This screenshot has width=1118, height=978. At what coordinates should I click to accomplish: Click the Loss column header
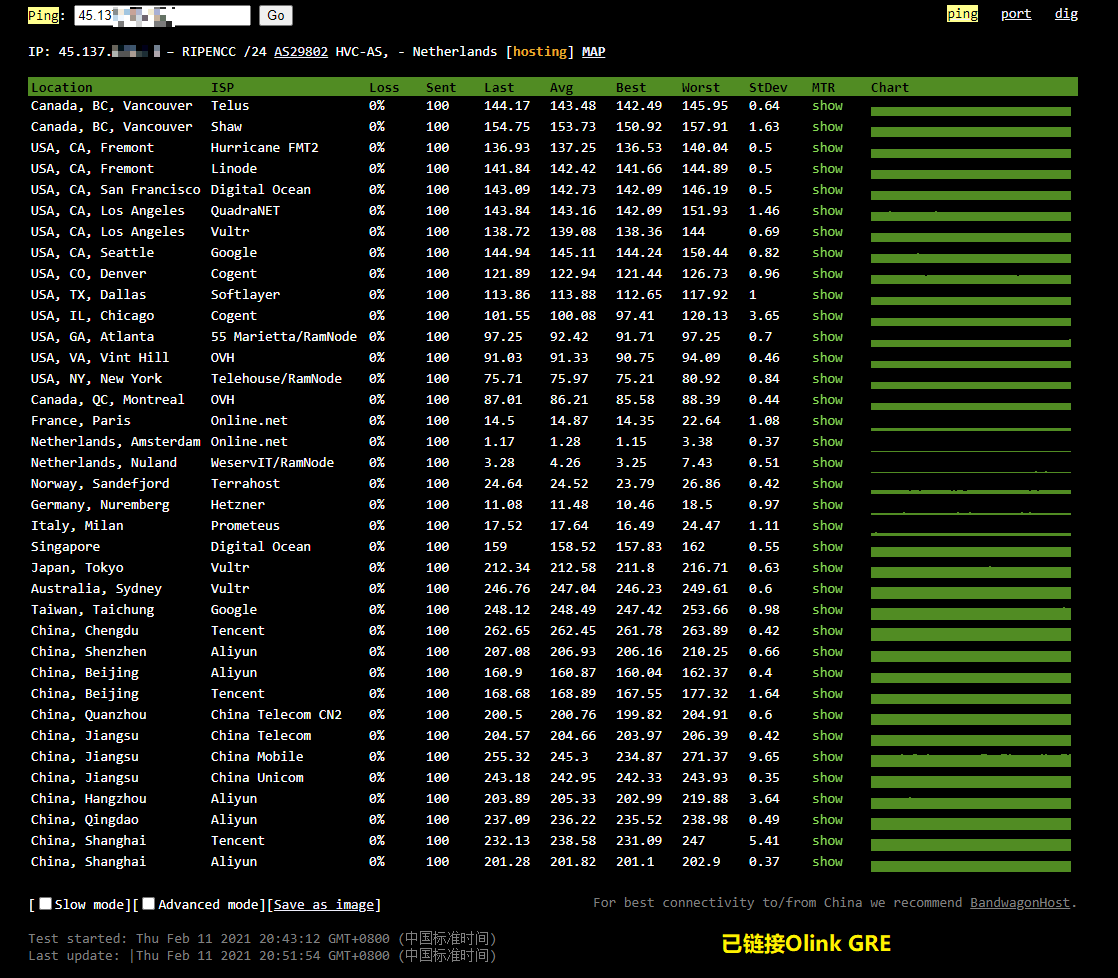[384, 87]
